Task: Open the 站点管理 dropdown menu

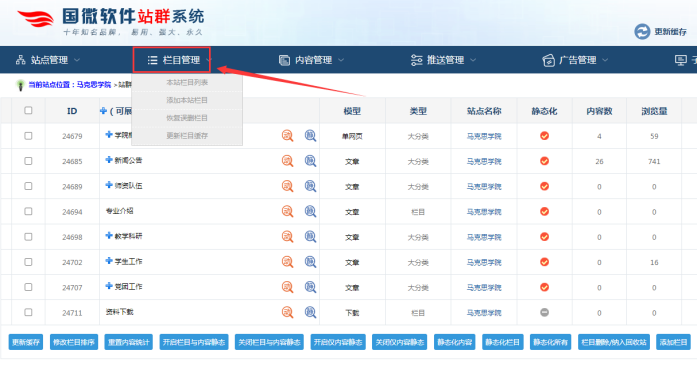Action: click(48, 60)
